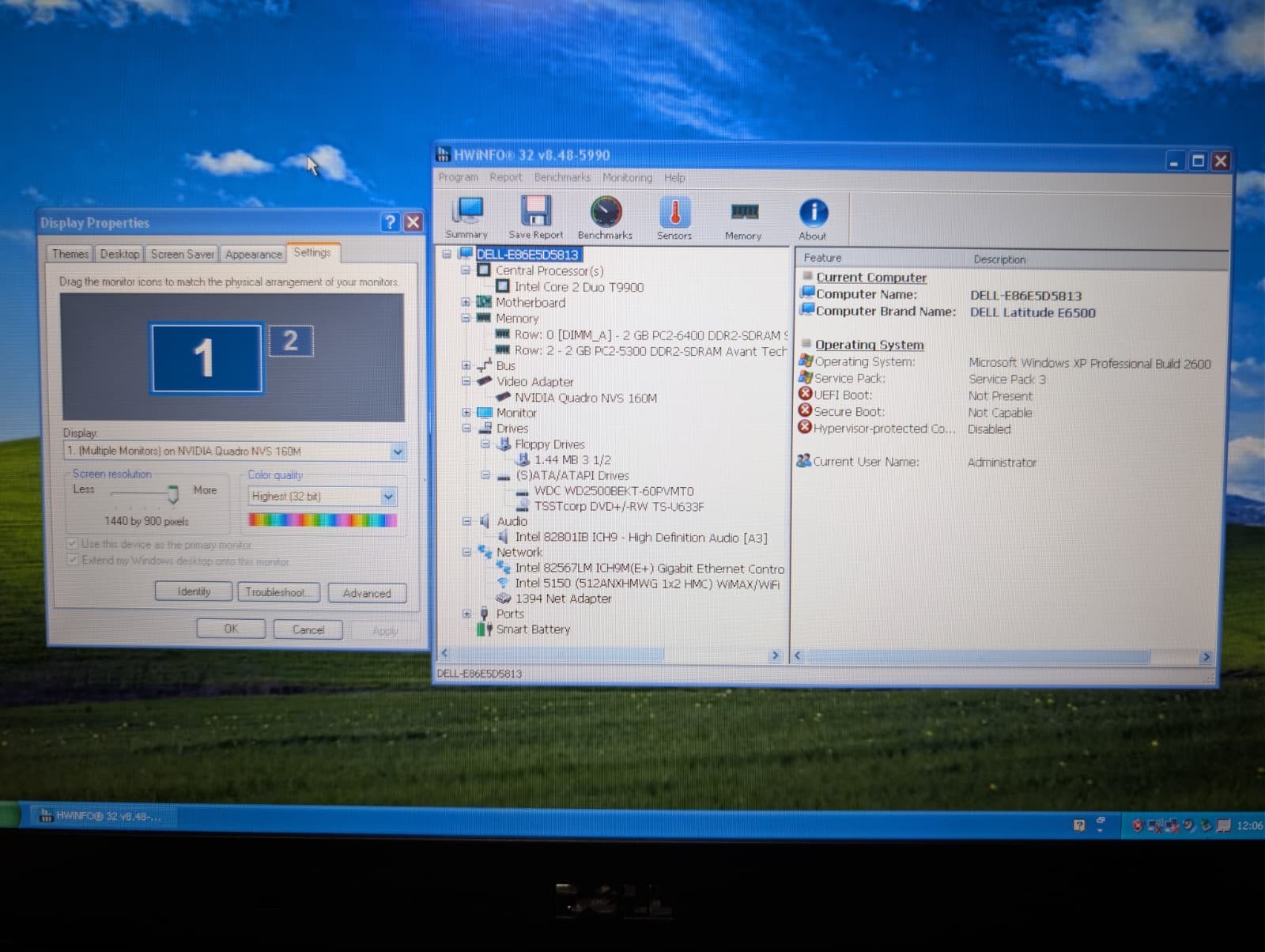
Task: Click the Motherboard tree icon
Action: click(484, 302)
